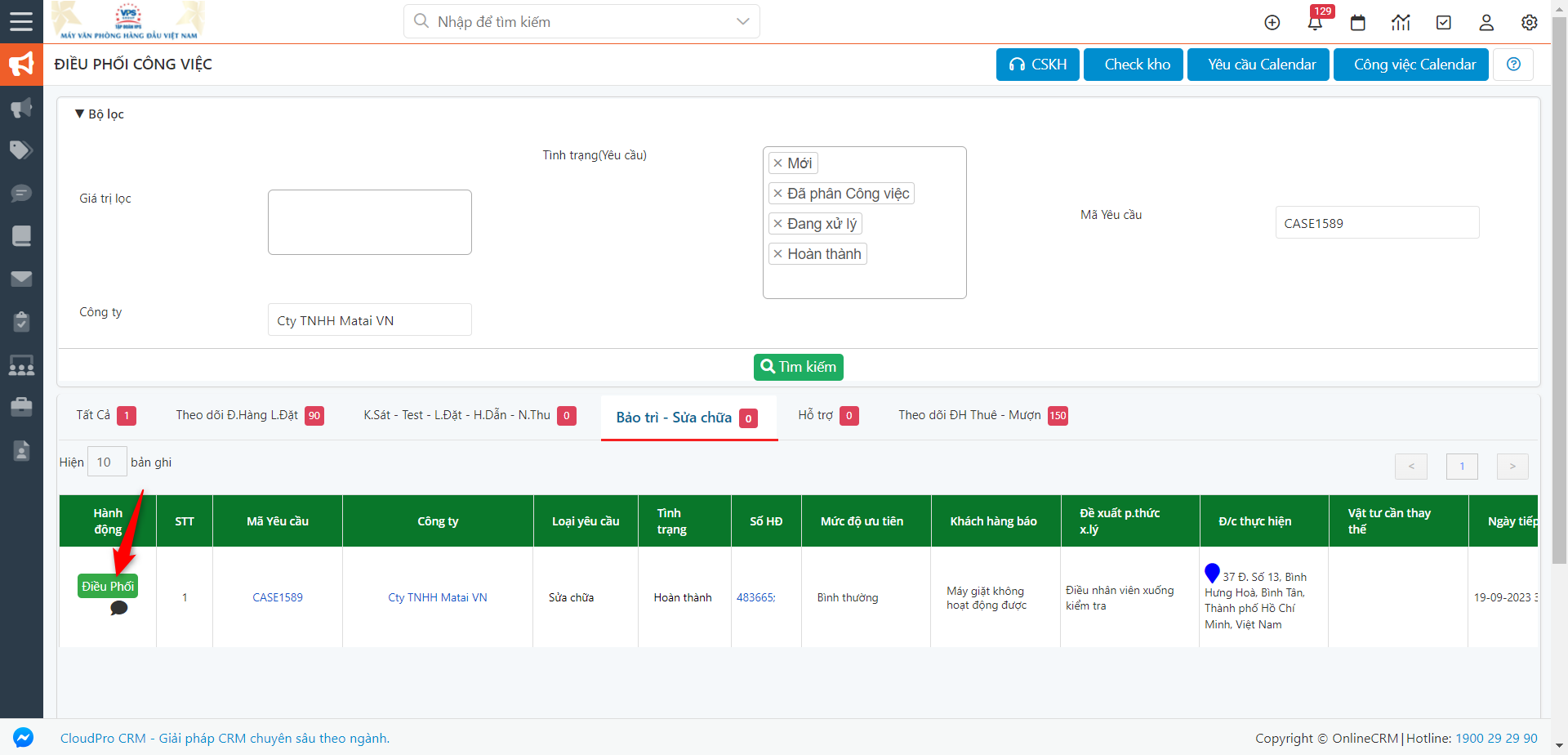
Task: Open K.Sát - Test - L.Đặt tab
Action: point(470,416)
